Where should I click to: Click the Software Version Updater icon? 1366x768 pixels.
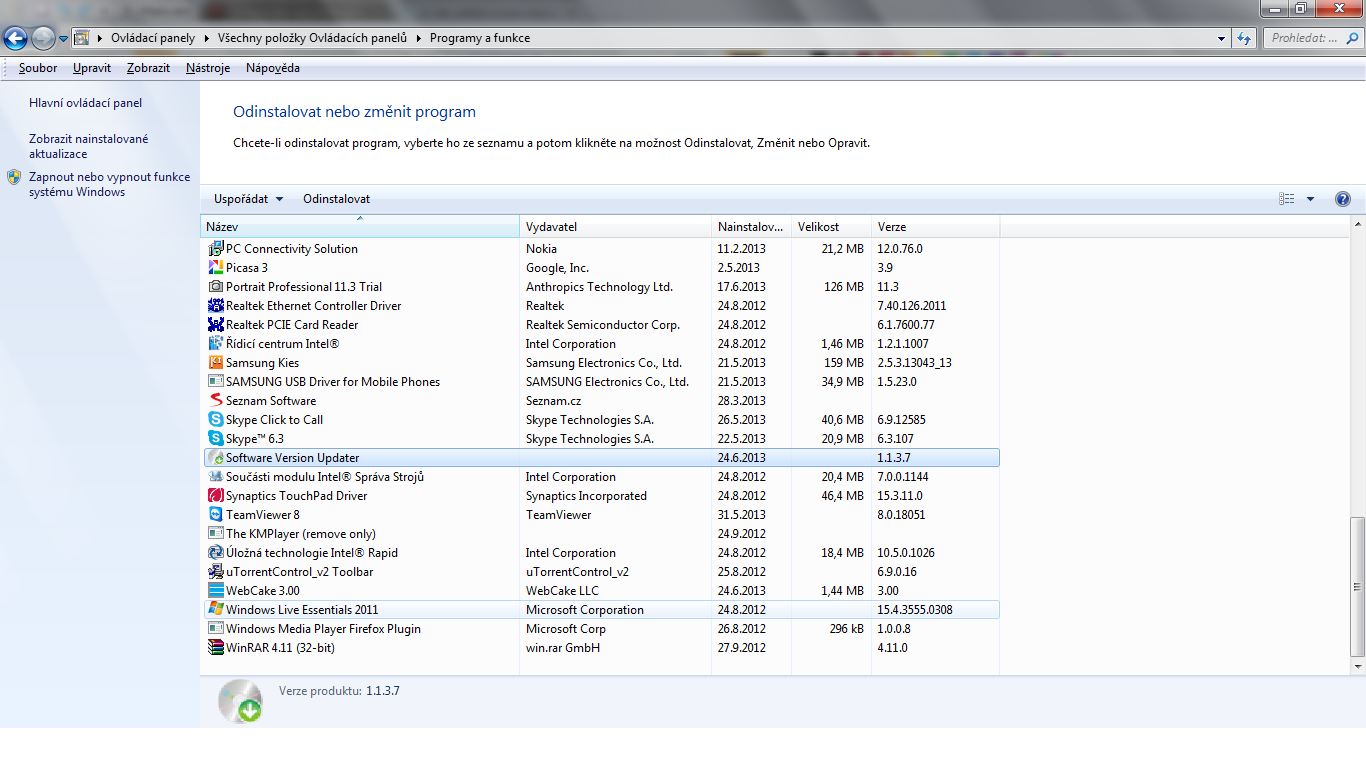(x=215, y=458)
